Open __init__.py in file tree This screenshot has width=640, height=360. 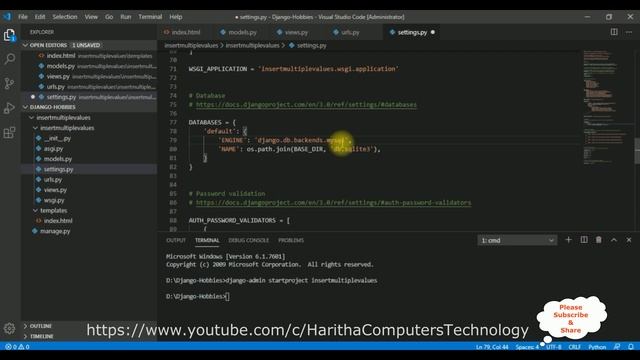pyautogui.click(x=57, y=138)
